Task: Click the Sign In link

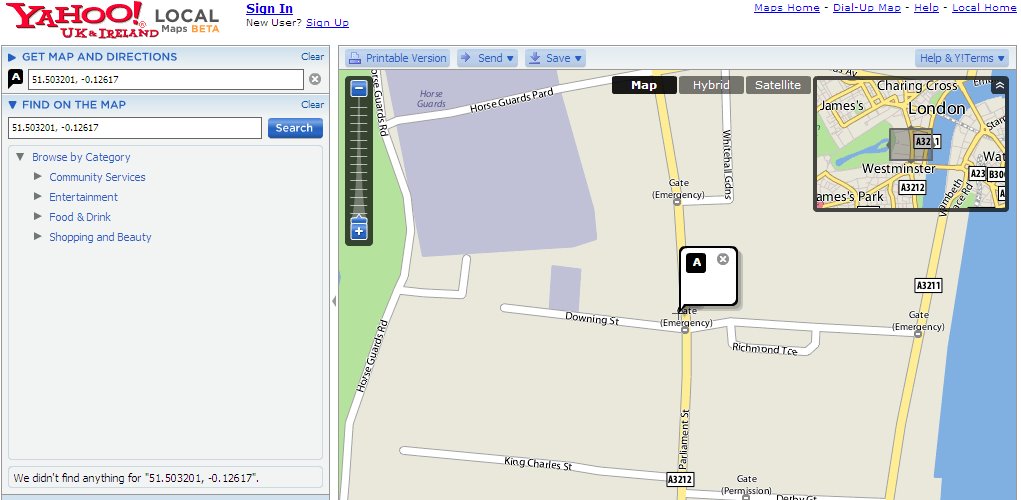Action: point(270,8)
